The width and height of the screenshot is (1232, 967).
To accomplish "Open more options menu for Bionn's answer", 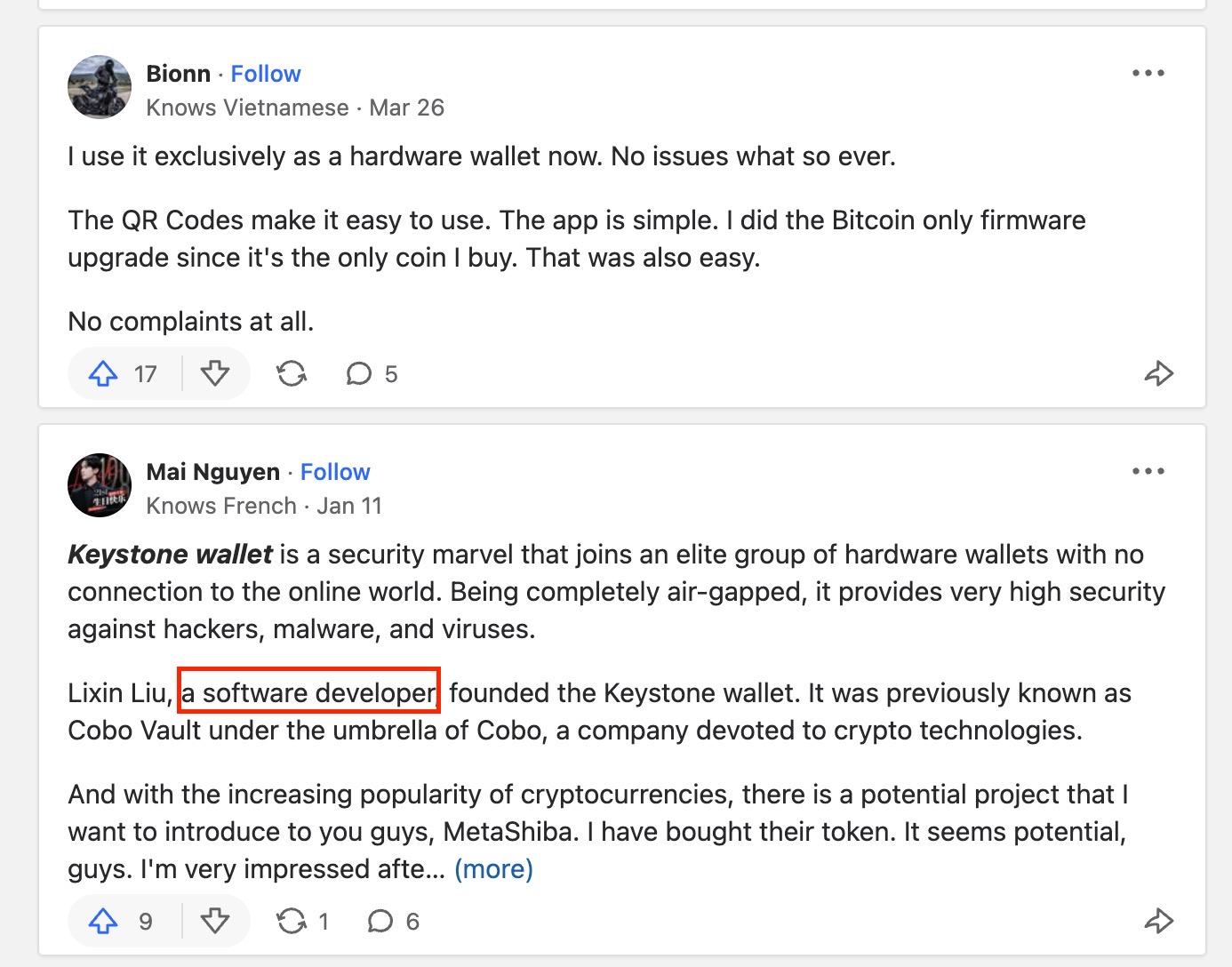I will pyautogui.click(x=1148, y=74).
